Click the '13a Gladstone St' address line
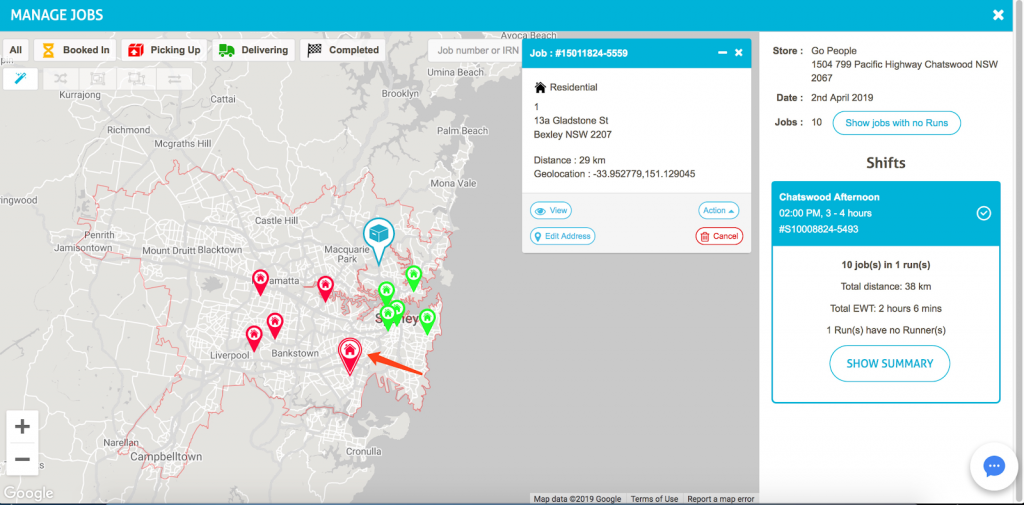The height and width of the screenshot is (505, 1024). click(x=571, y=121)
